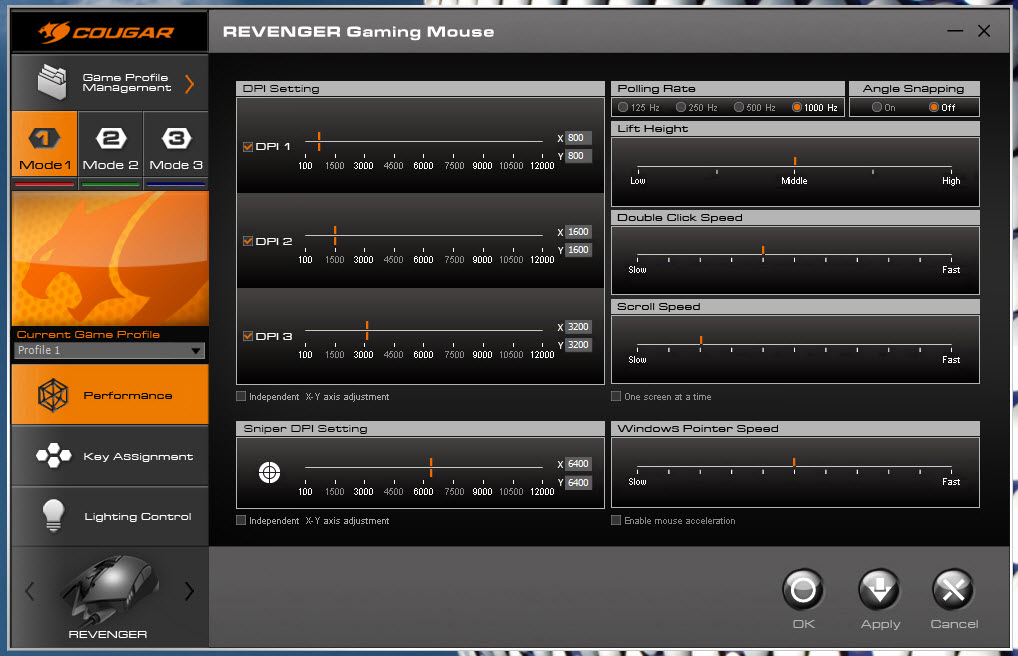Click the DPI 2 X value field
The image size is (1018, 656).
pos(578,232)
